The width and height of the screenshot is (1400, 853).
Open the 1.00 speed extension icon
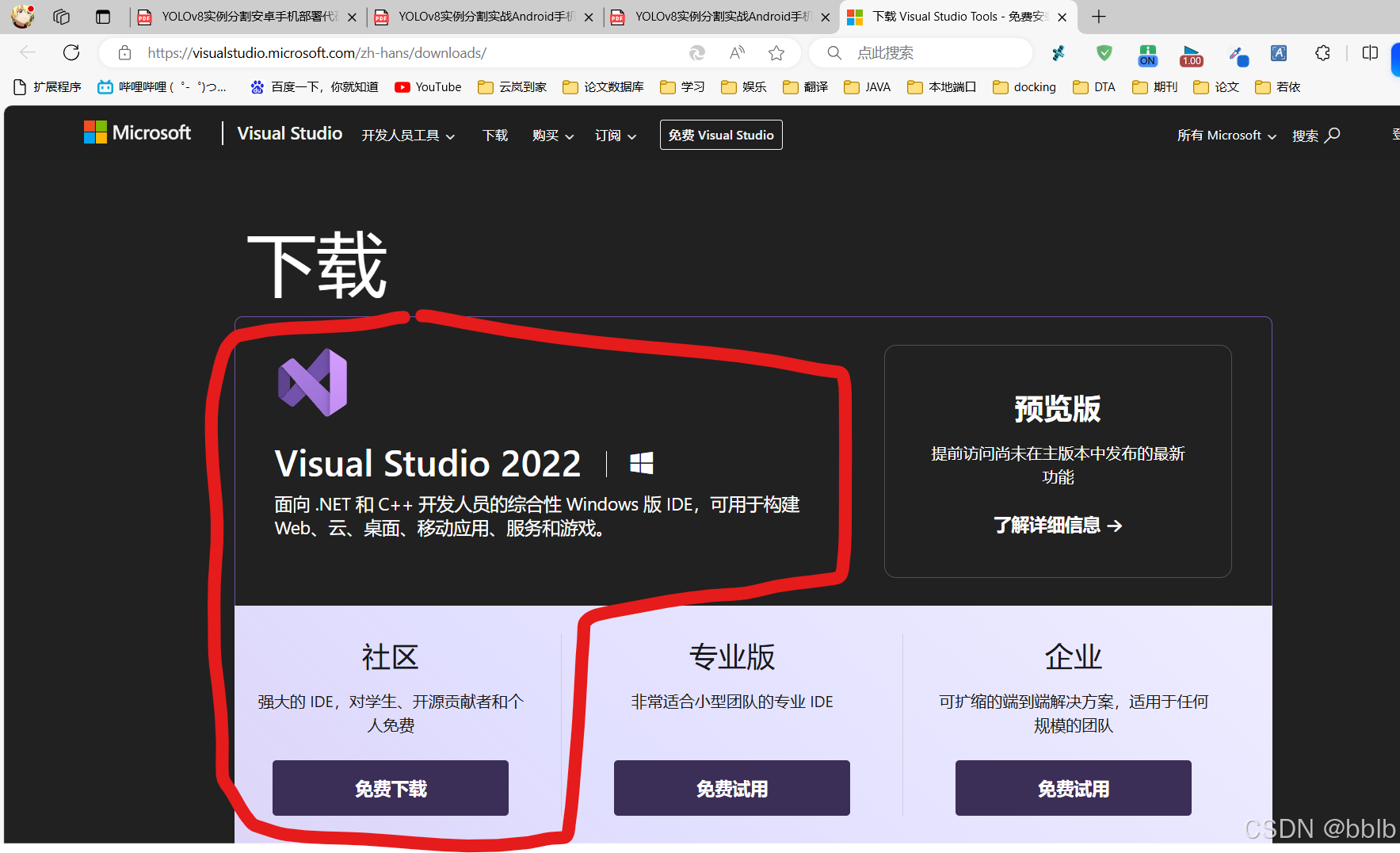click(1192, 55)
